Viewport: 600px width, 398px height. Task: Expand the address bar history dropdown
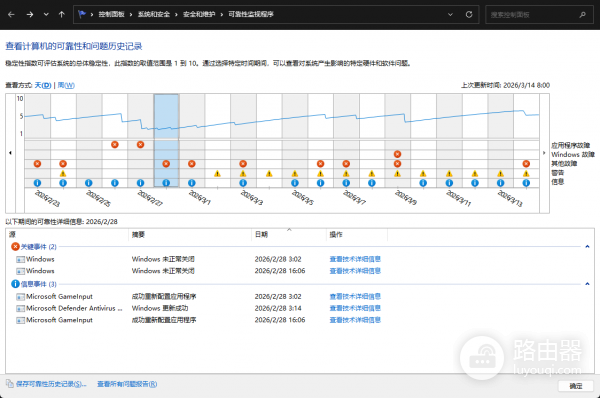[450, 15]
